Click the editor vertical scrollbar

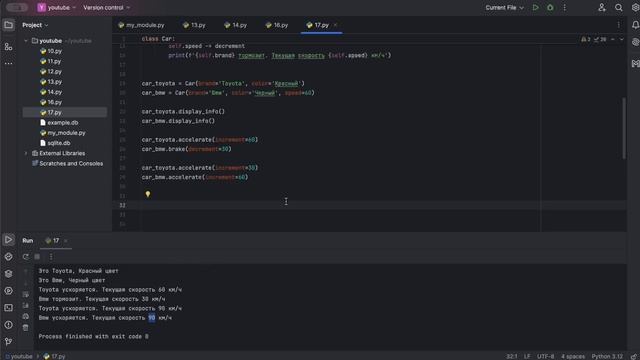(624, 128)
